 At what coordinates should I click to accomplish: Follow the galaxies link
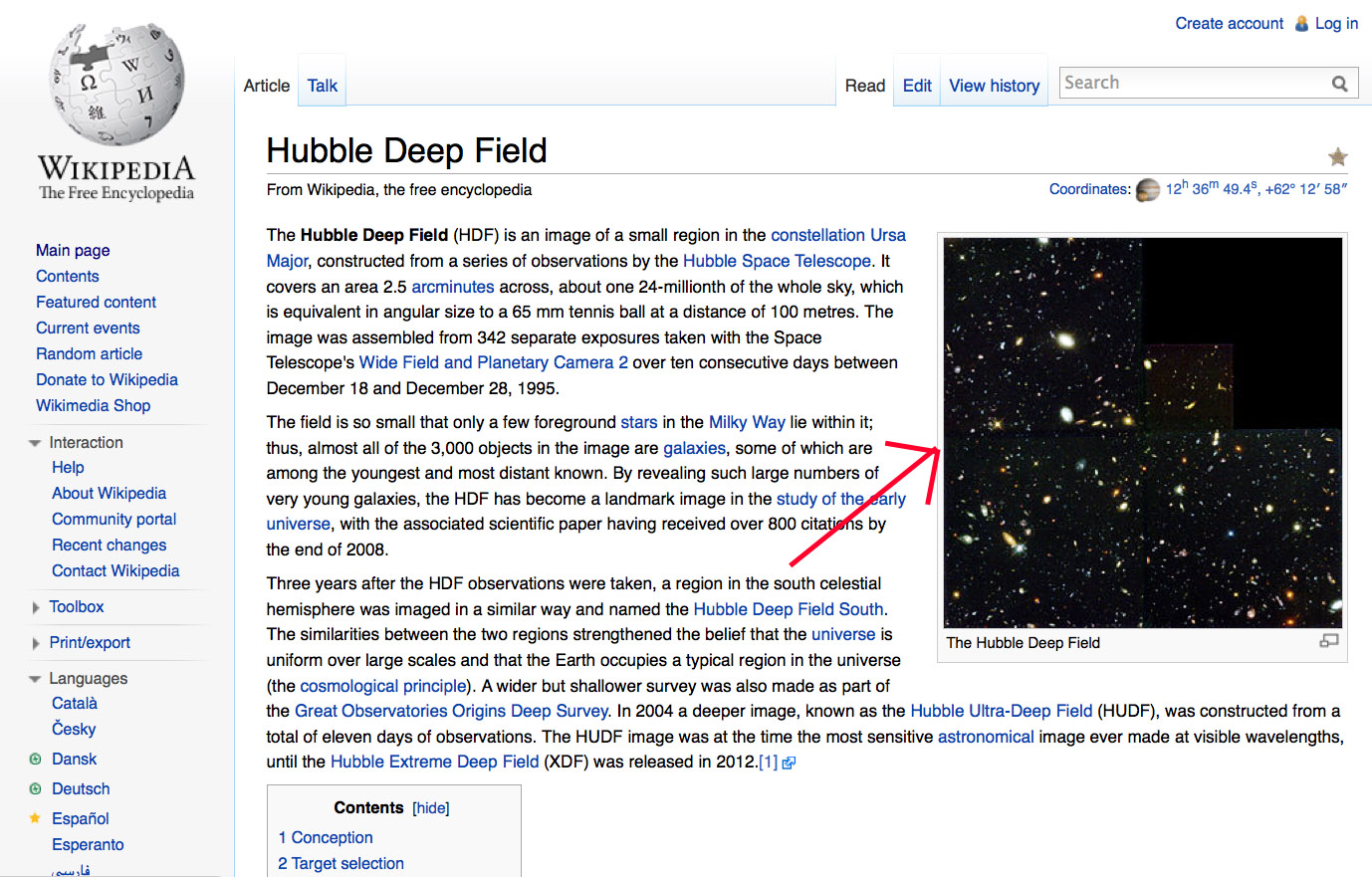tap(694, 448)
